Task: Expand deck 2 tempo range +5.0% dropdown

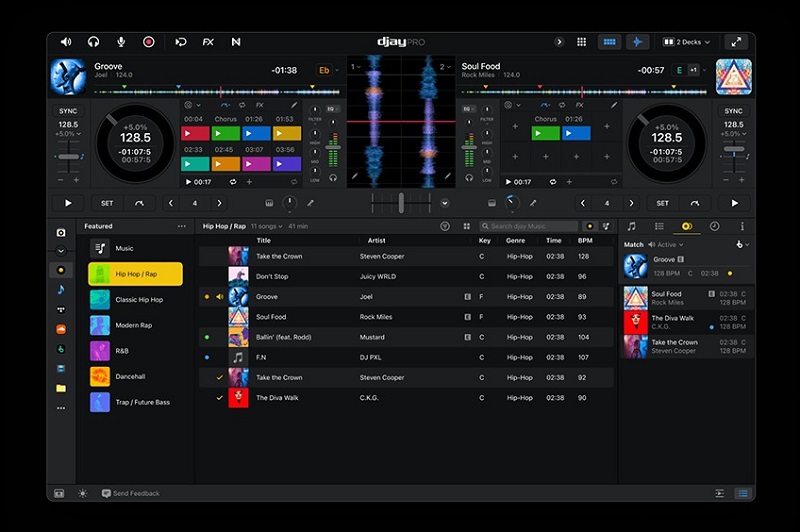Action: (734, 134)
